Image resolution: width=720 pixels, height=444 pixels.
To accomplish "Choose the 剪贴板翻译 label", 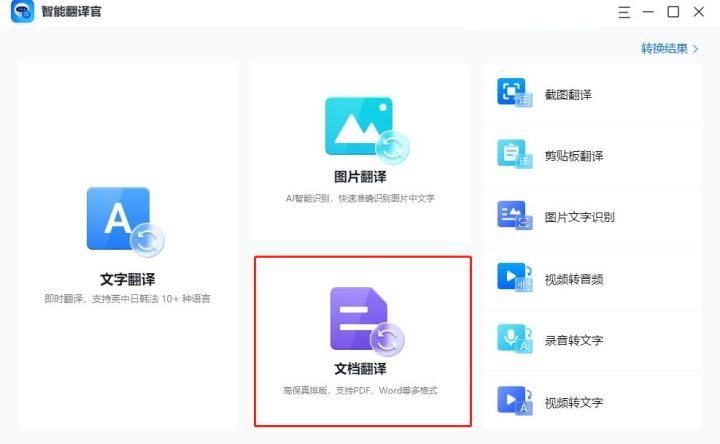I will [x=574, y=156].
